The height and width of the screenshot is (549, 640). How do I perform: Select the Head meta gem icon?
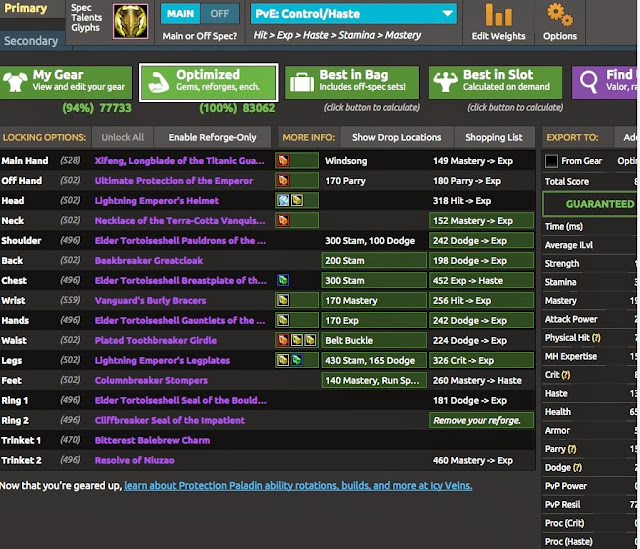(x=283, y=200)
